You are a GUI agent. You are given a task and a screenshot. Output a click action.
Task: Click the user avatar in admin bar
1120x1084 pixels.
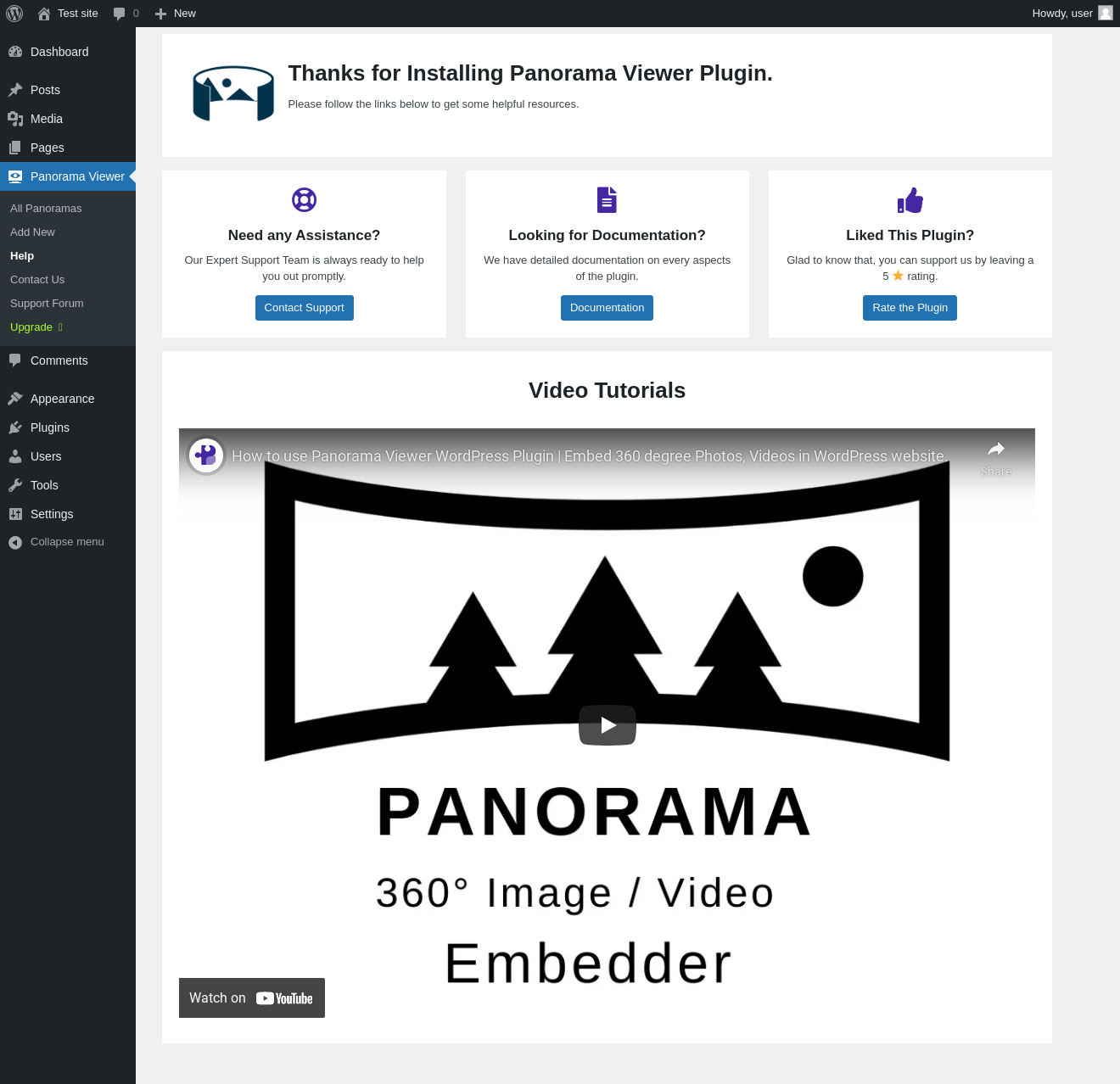click(x=1105, y=13)
